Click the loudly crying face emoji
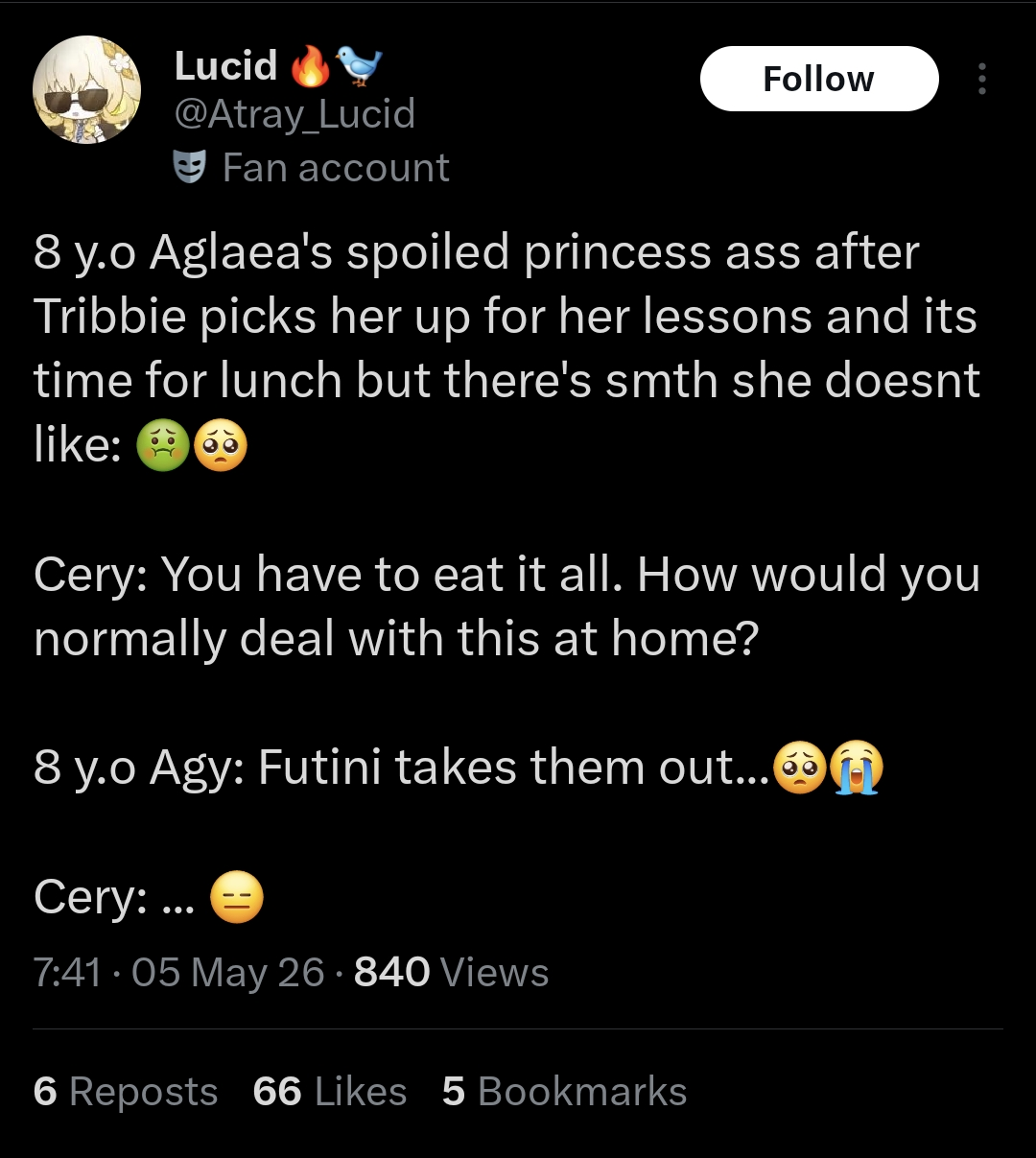Image resolution: width=1036 pixels, height=1158 pixels. tap(857, 769)
